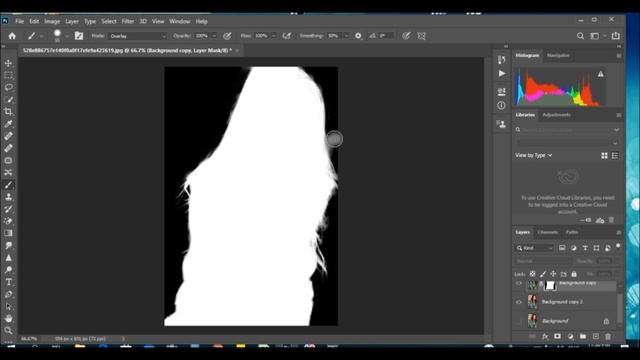Toggle lock all padlock
The image size is (640, 360).
tap(574, 274)
